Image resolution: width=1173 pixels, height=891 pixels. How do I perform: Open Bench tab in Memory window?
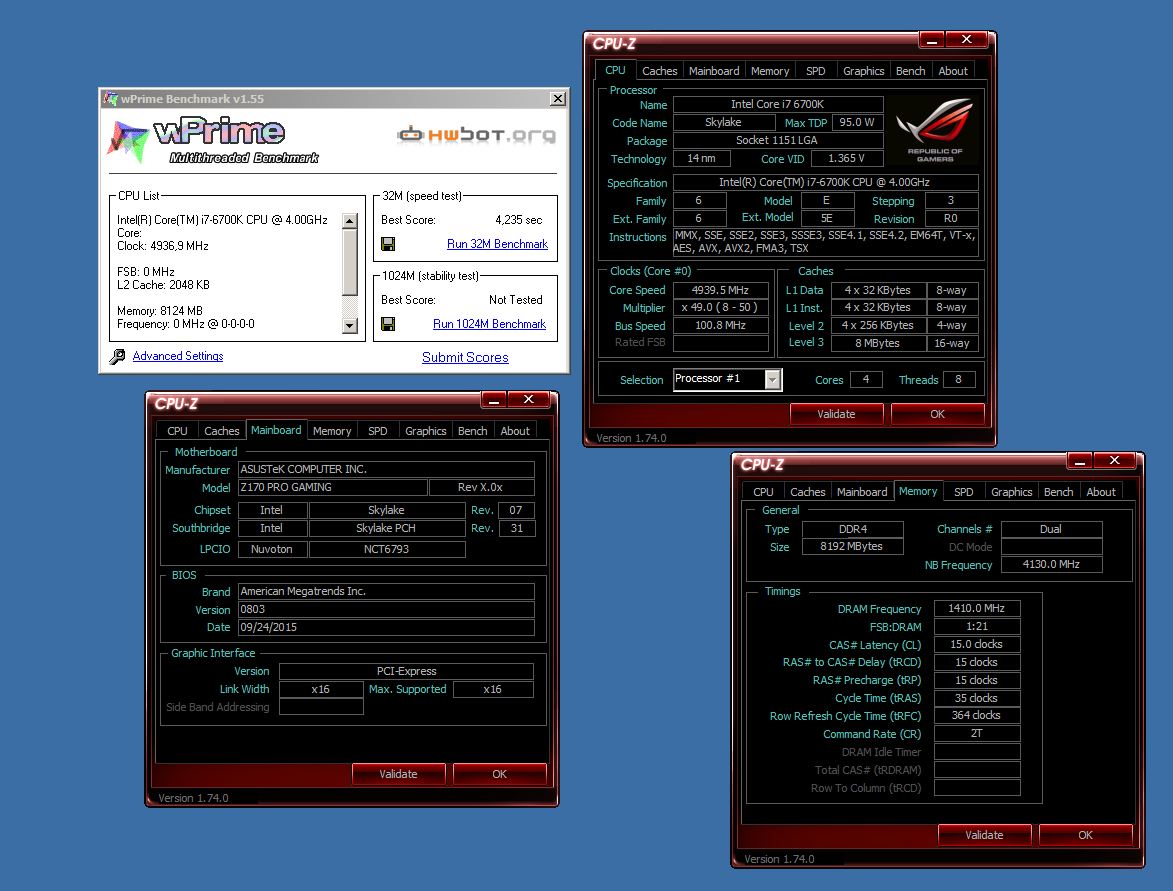(x=1059, y=492)
